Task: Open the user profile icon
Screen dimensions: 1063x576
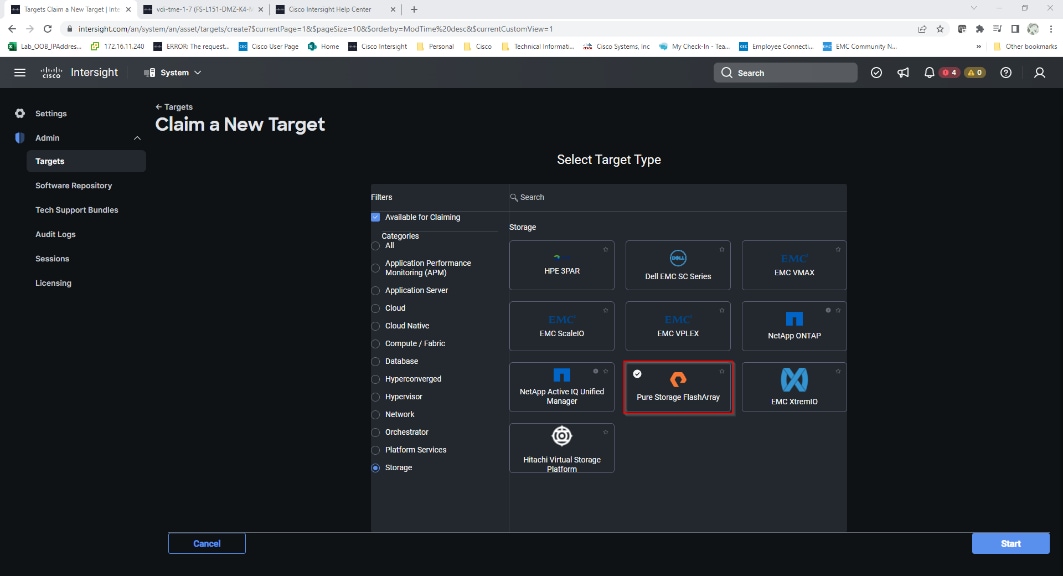Action: click(1039, 73)
